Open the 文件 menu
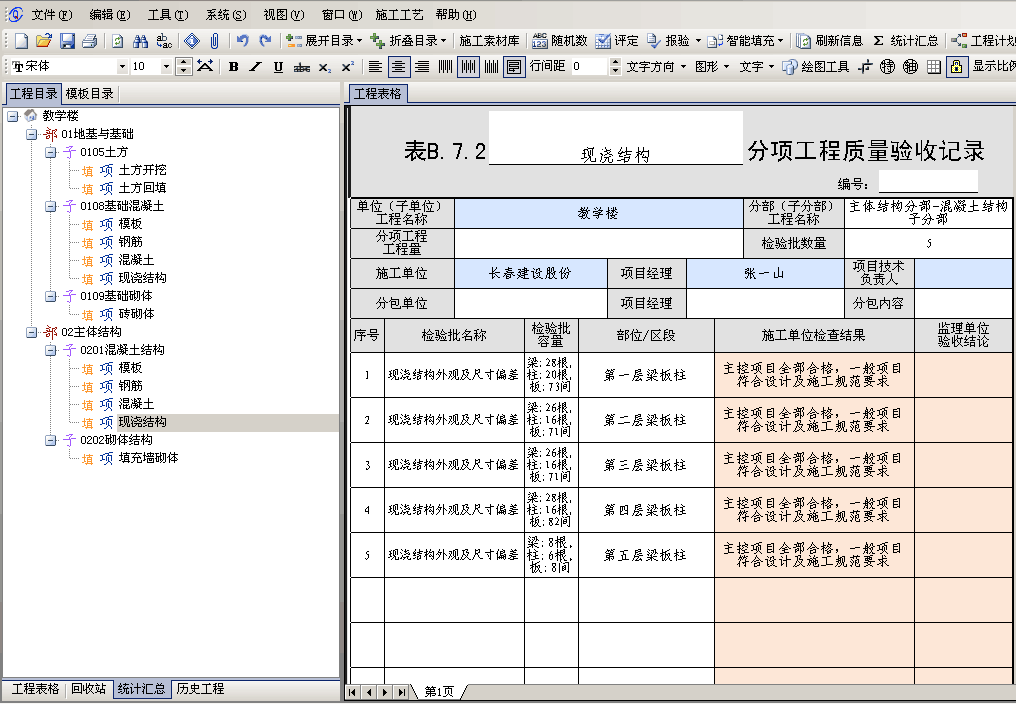Image resolution: width=1016 pixels, height=704 pixels. 52,14
